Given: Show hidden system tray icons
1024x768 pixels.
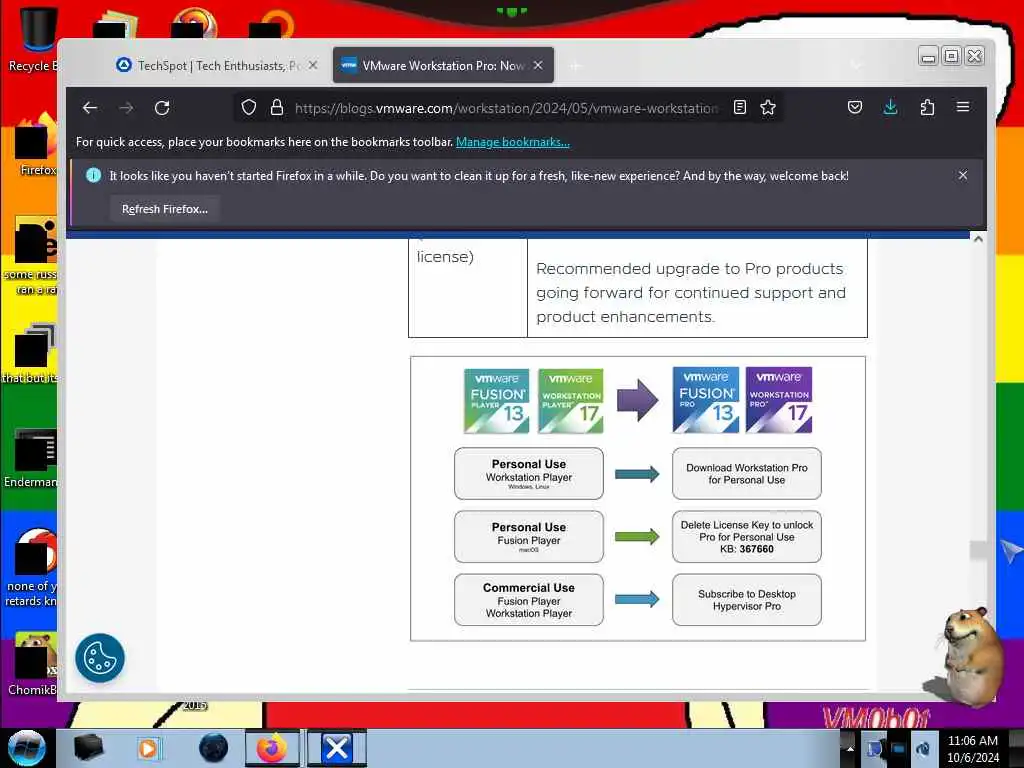Looking at the screenshot, I should 850,748.
